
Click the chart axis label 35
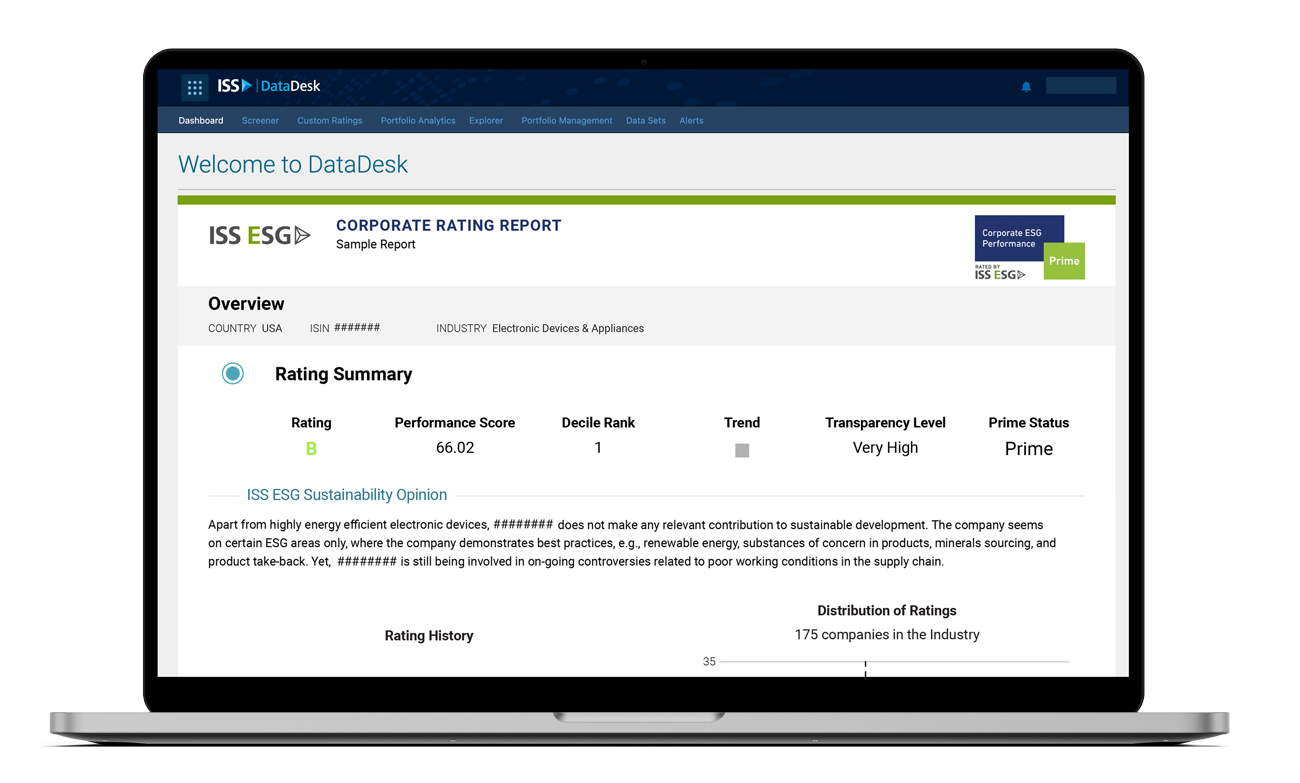[709, 662]
